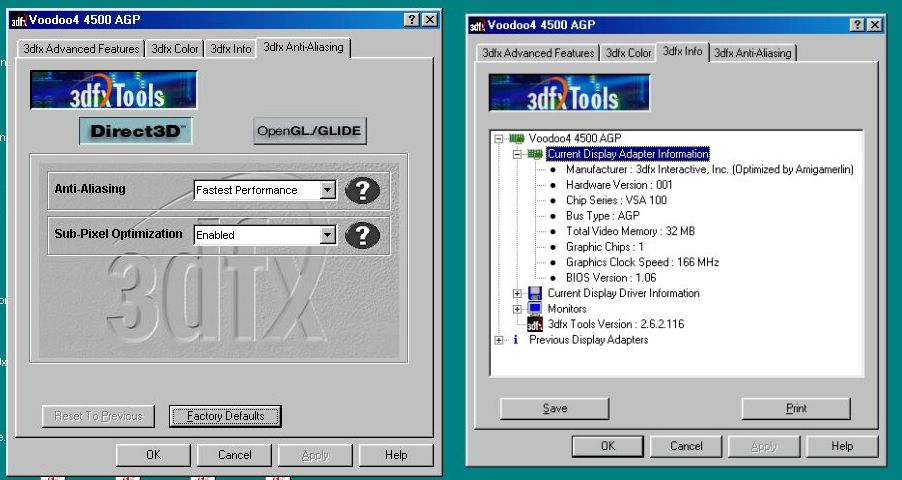Click the 3dfx Tools Version icon
The width and height of the screenshot is (902, 480).
535,324
